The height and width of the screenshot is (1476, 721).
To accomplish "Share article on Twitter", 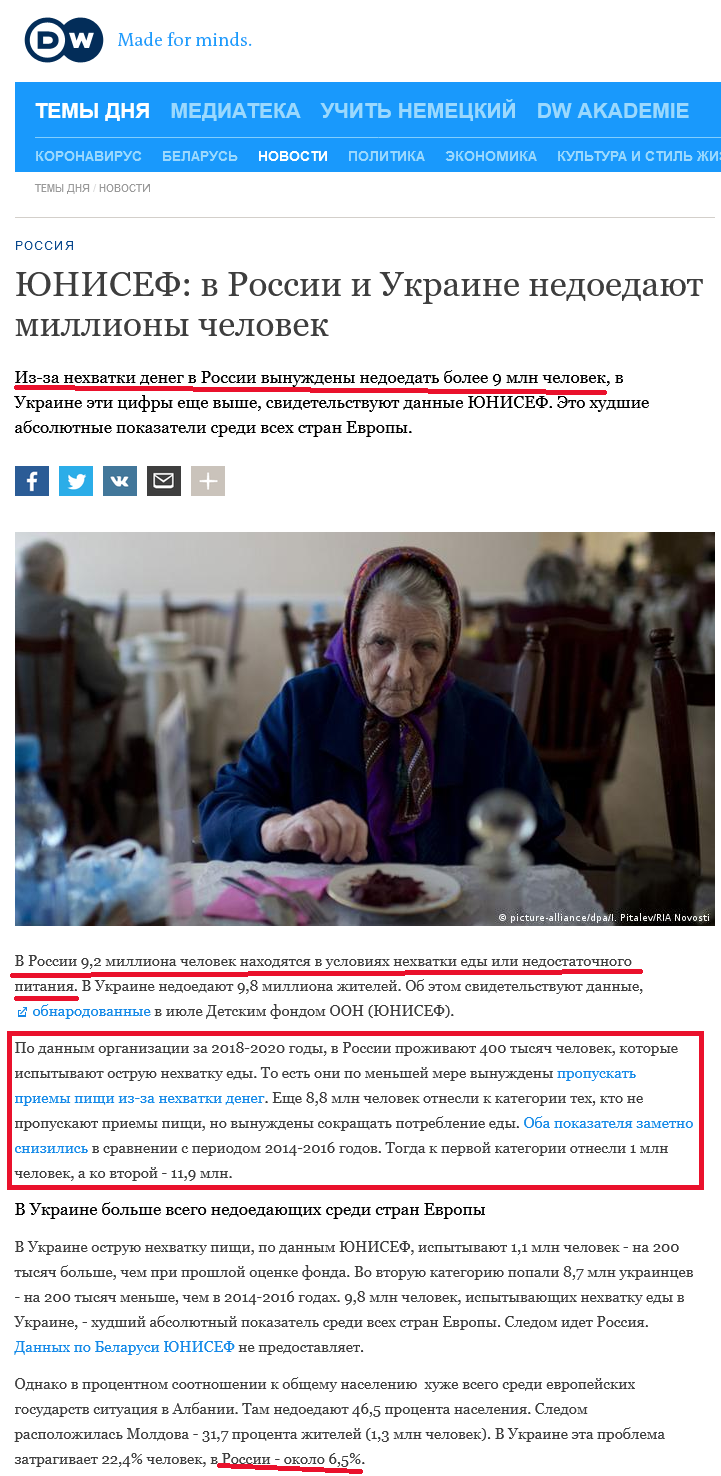I will click(76, 481).
